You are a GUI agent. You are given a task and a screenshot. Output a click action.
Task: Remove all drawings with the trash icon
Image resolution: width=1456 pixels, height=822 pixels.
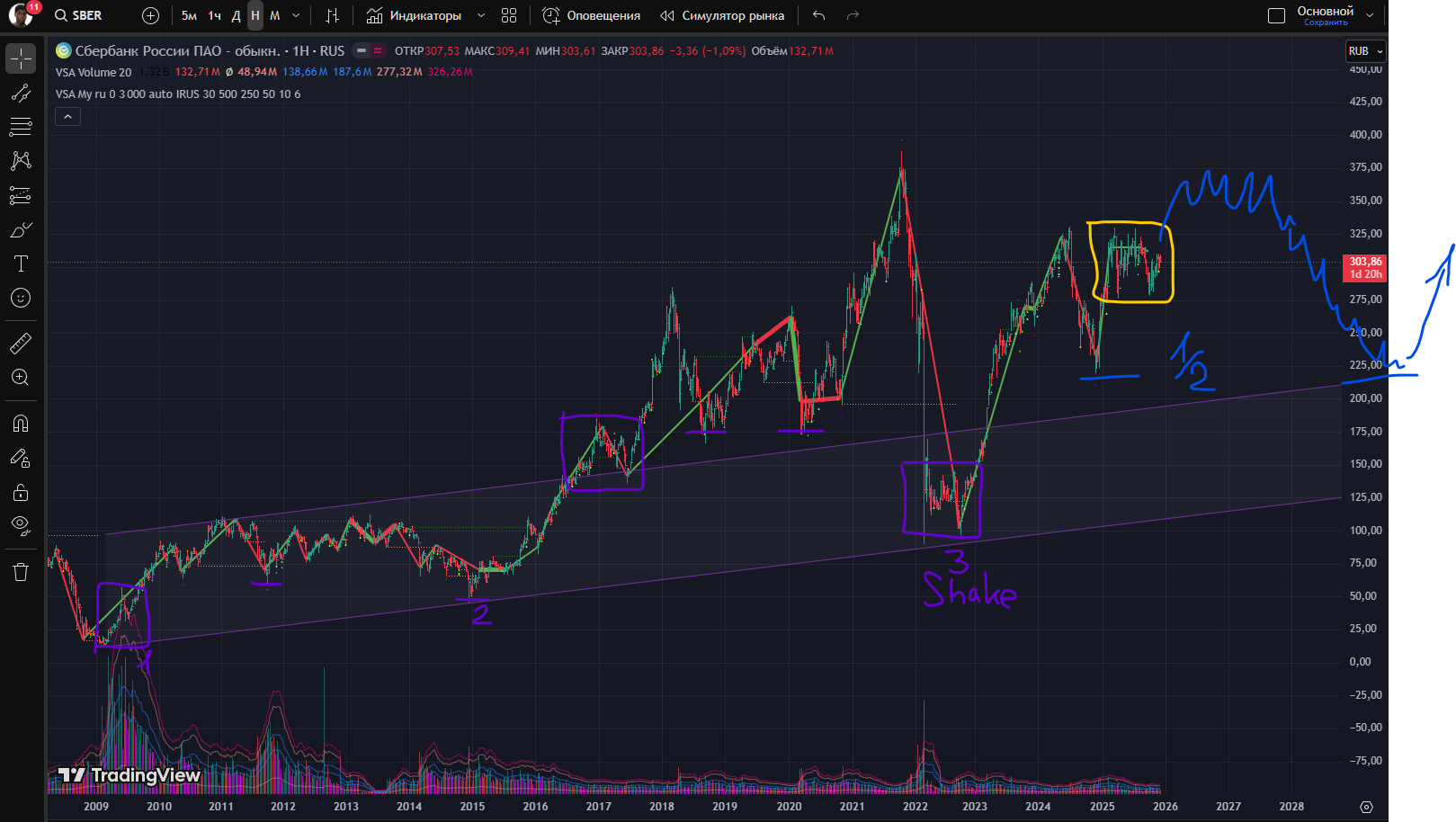[x=21, y=571]
